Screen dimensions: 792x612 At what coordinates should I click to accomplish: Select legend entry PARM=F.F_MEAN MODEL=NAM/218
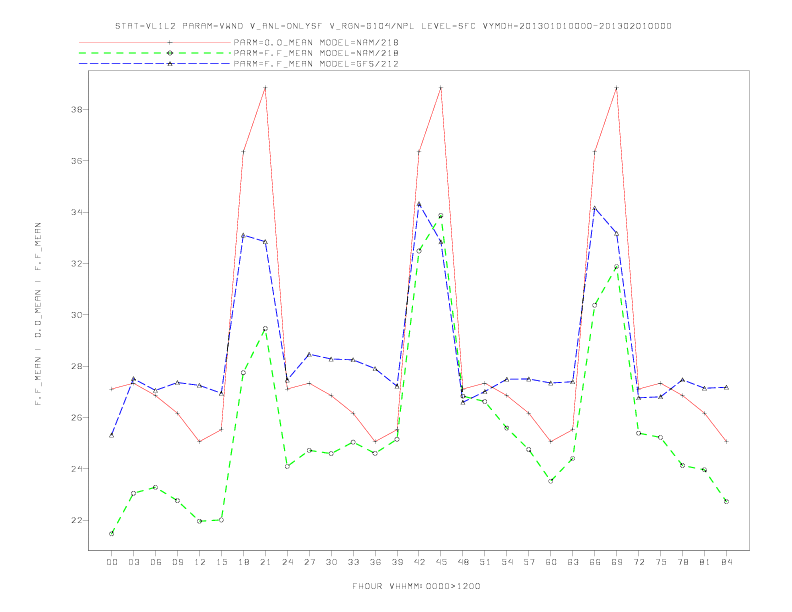click(x=316, y=53)
